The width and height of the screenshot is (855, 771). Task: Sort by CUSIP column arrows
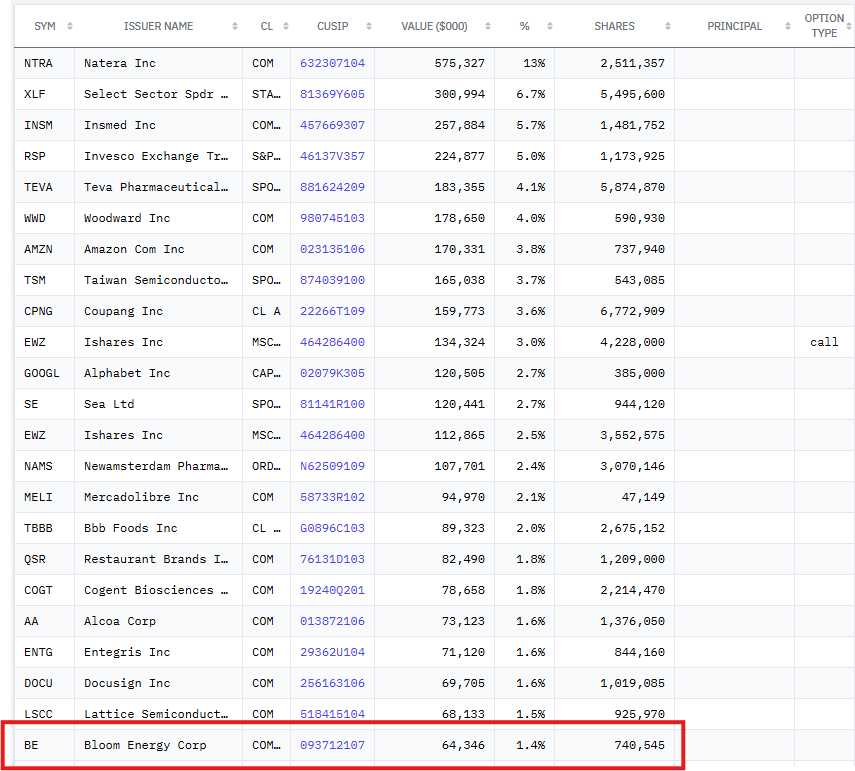(x=369, y=26)
